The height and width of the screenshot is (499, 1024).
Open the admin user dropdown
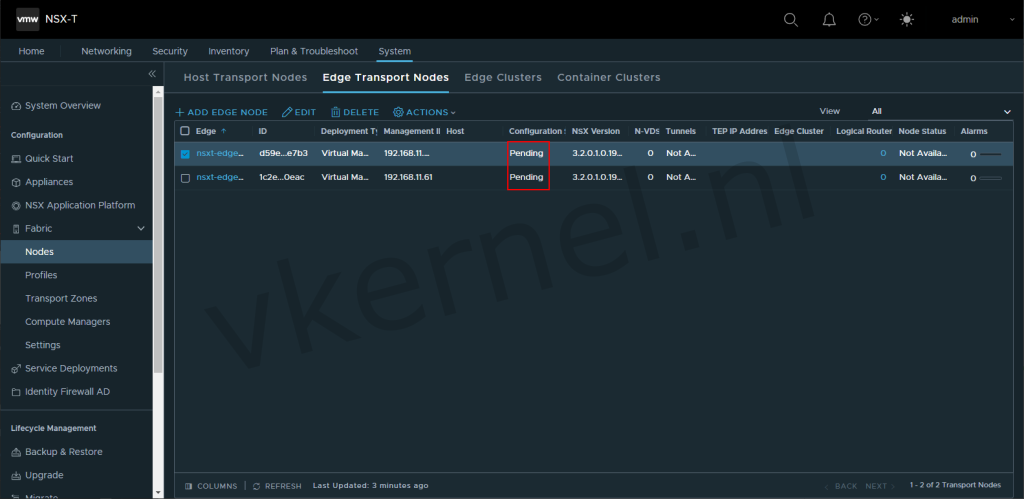pos(983,20)
